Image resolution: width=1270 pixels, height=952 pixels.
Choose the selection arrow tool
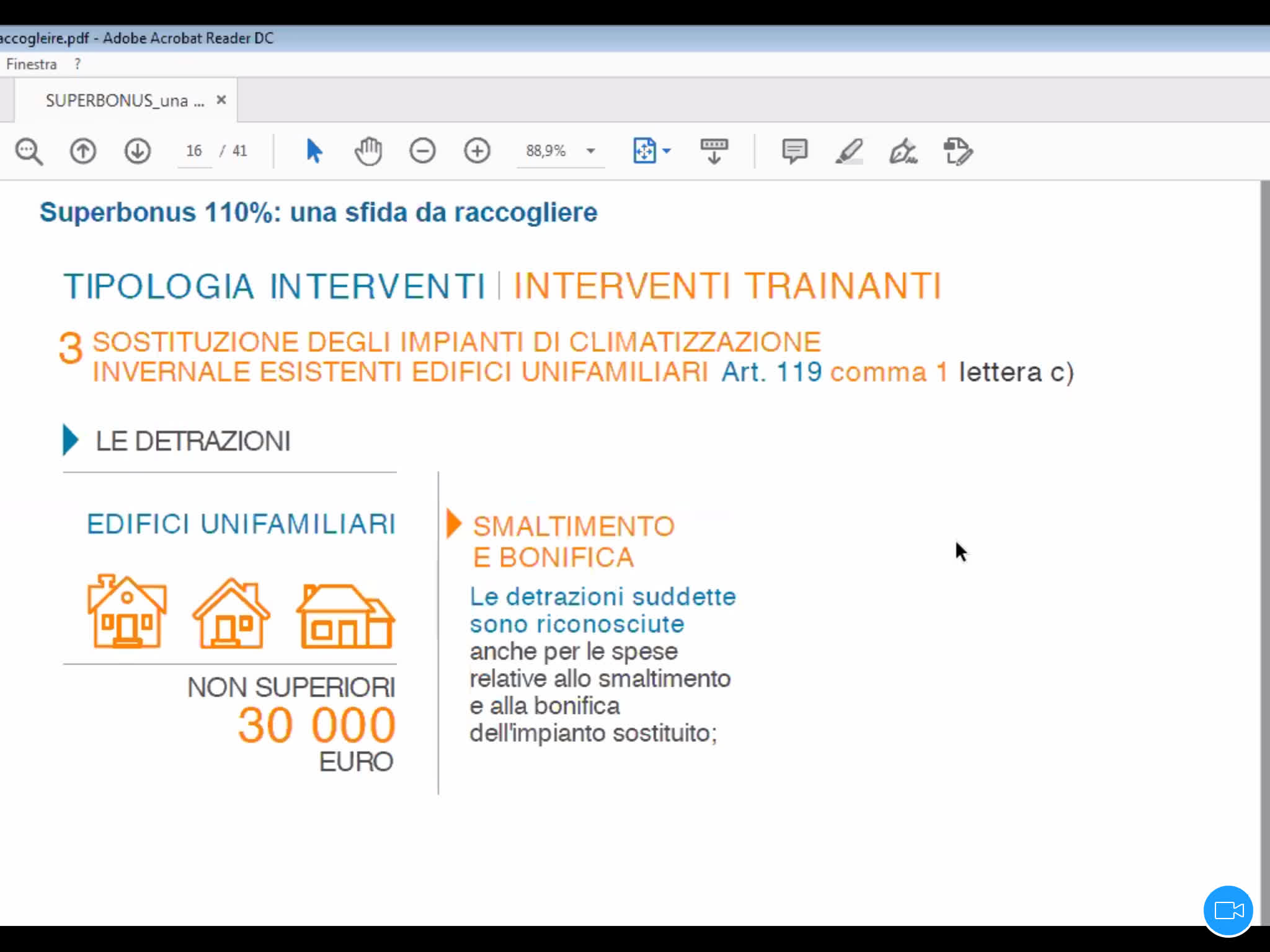click(x=314, y=151)
